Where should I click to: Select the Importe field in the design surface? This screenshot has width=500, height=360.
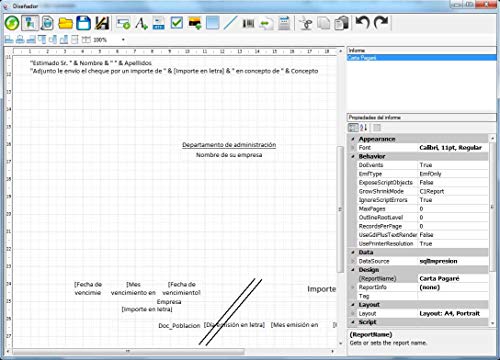(322, 289)
